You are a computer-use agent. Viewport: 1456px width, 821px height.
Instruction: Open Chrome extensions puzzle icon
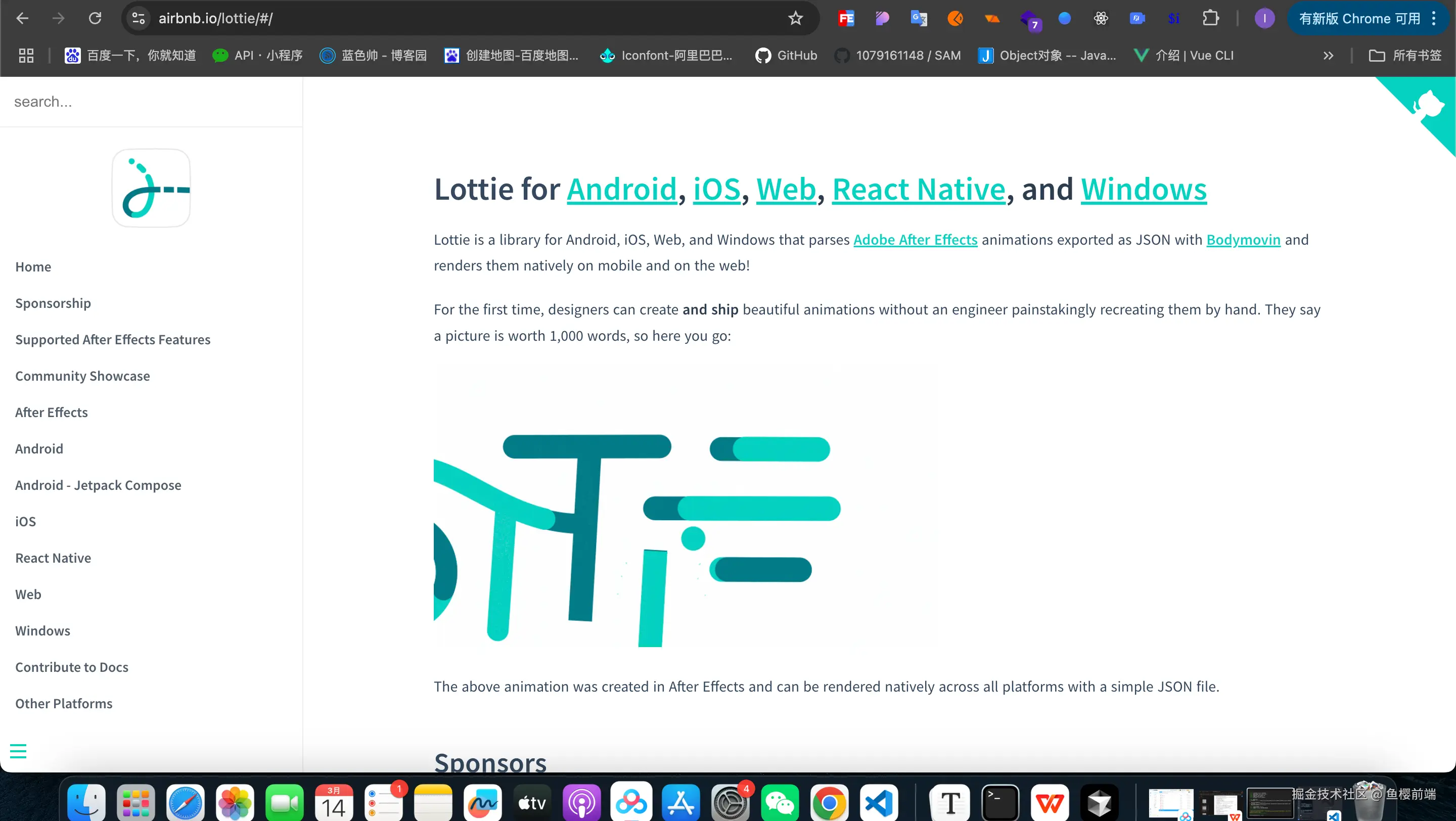point(1210,19)
